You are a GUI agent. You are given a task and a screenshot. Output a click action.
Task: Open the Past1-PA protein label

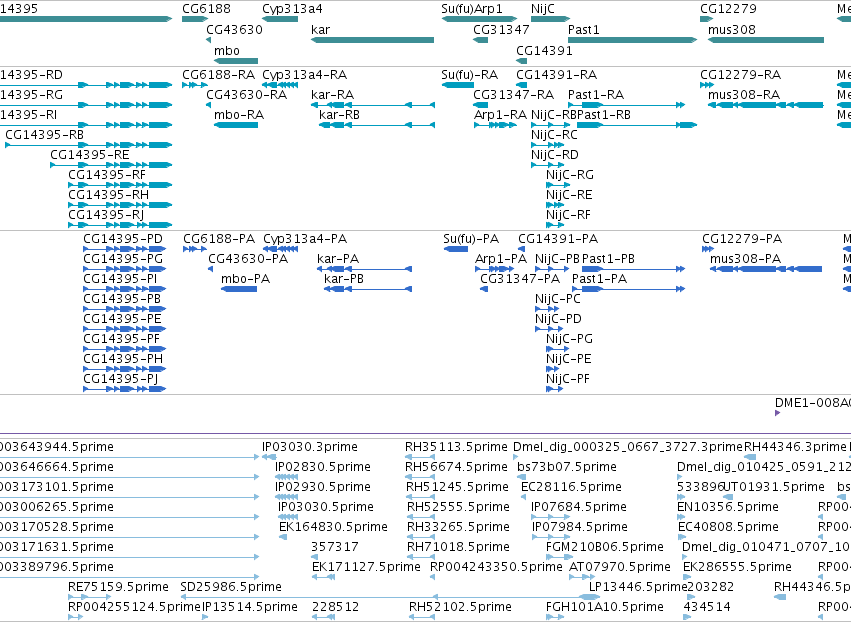[600, 279]
